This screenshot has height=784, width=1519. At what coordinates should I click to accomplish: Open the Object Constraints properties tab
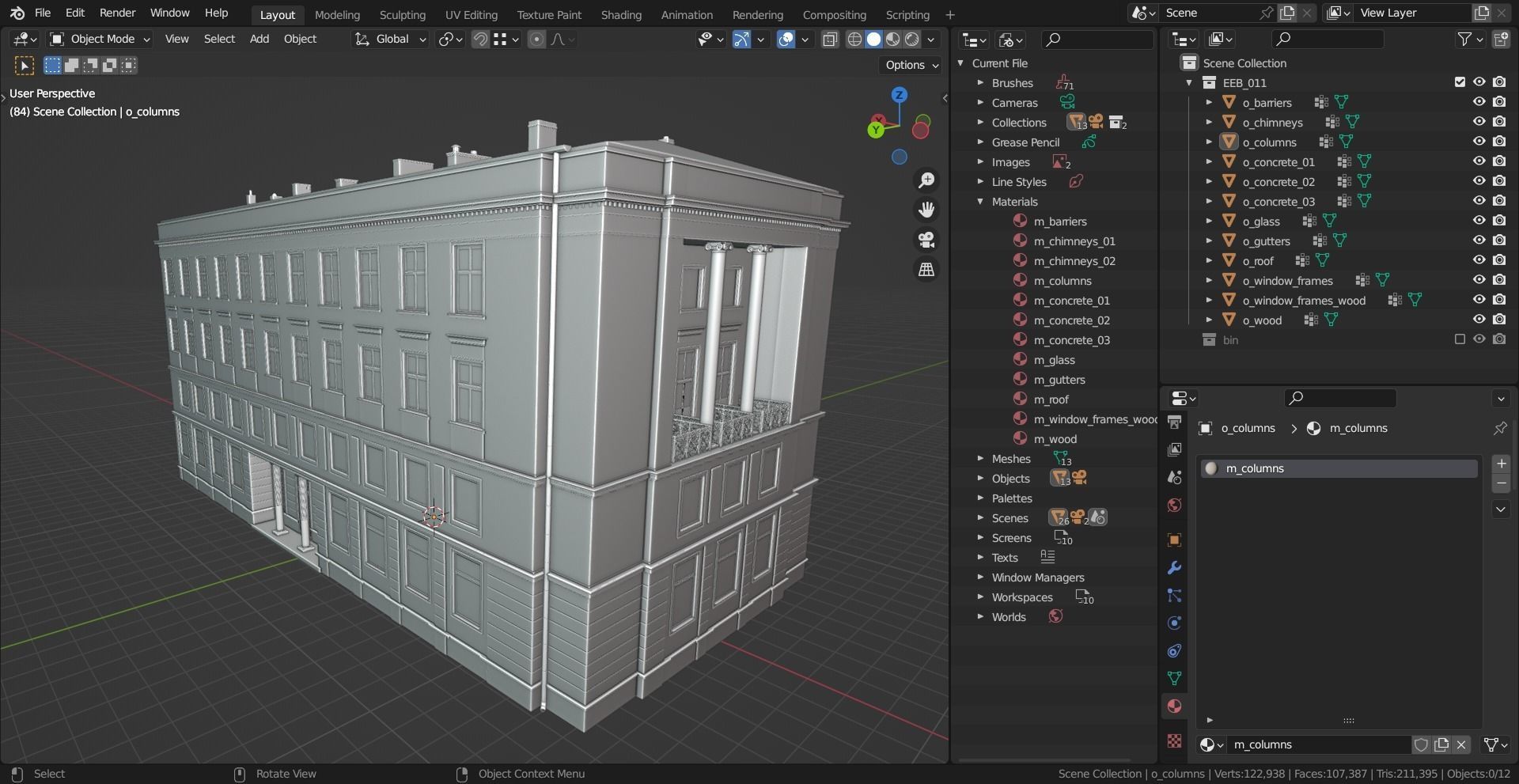tap(1174, 651)
